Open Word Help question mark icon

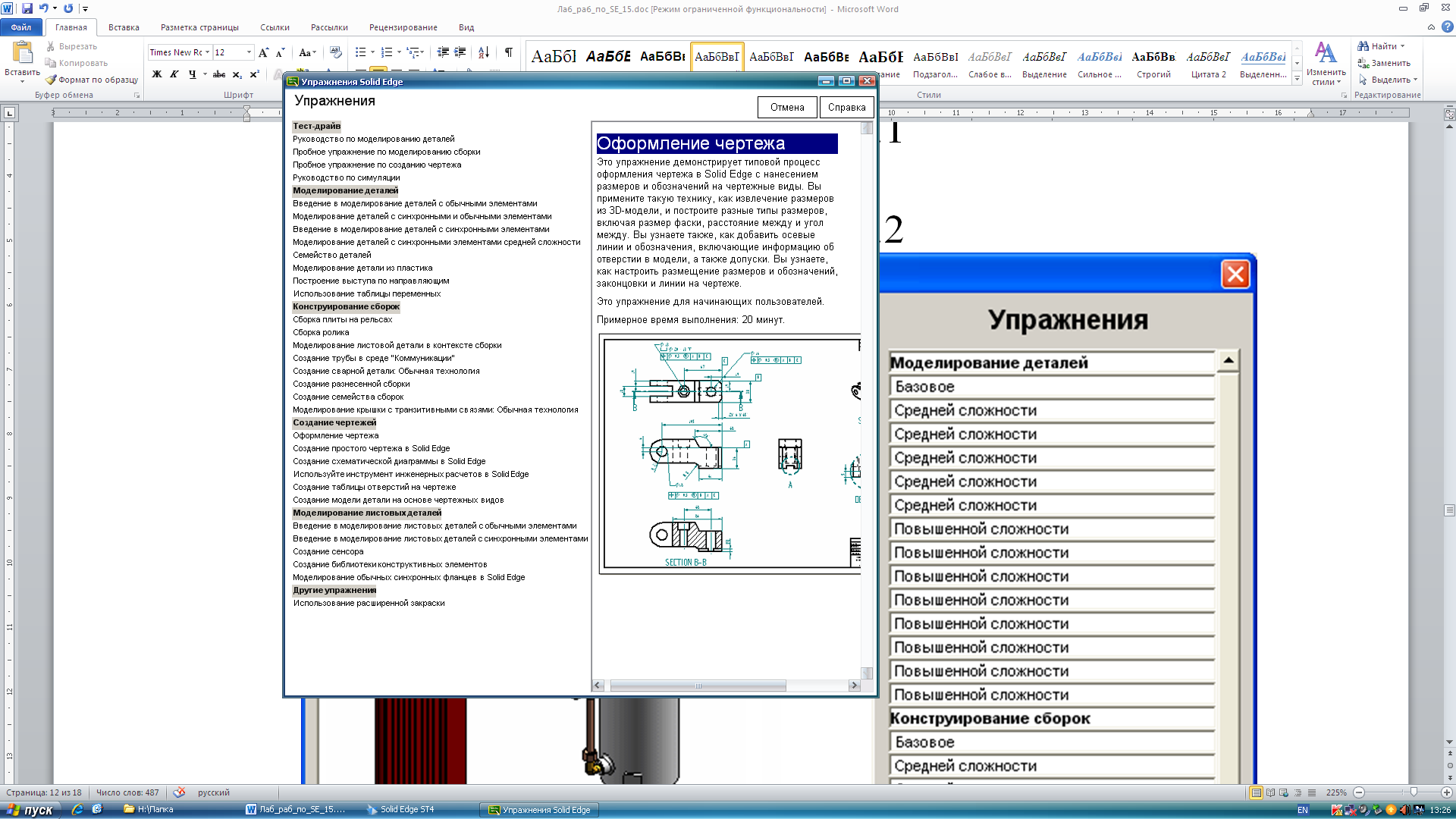click(x=1447, y=27)
